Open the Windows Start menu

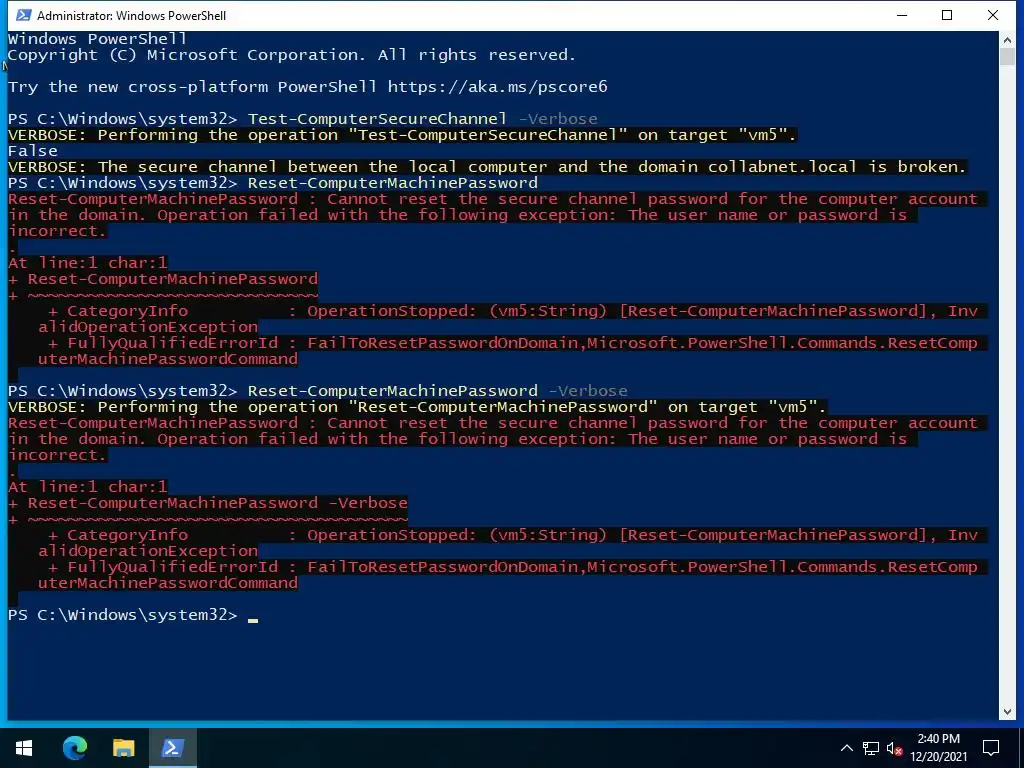pyautogui.click(x=24, y=747)
